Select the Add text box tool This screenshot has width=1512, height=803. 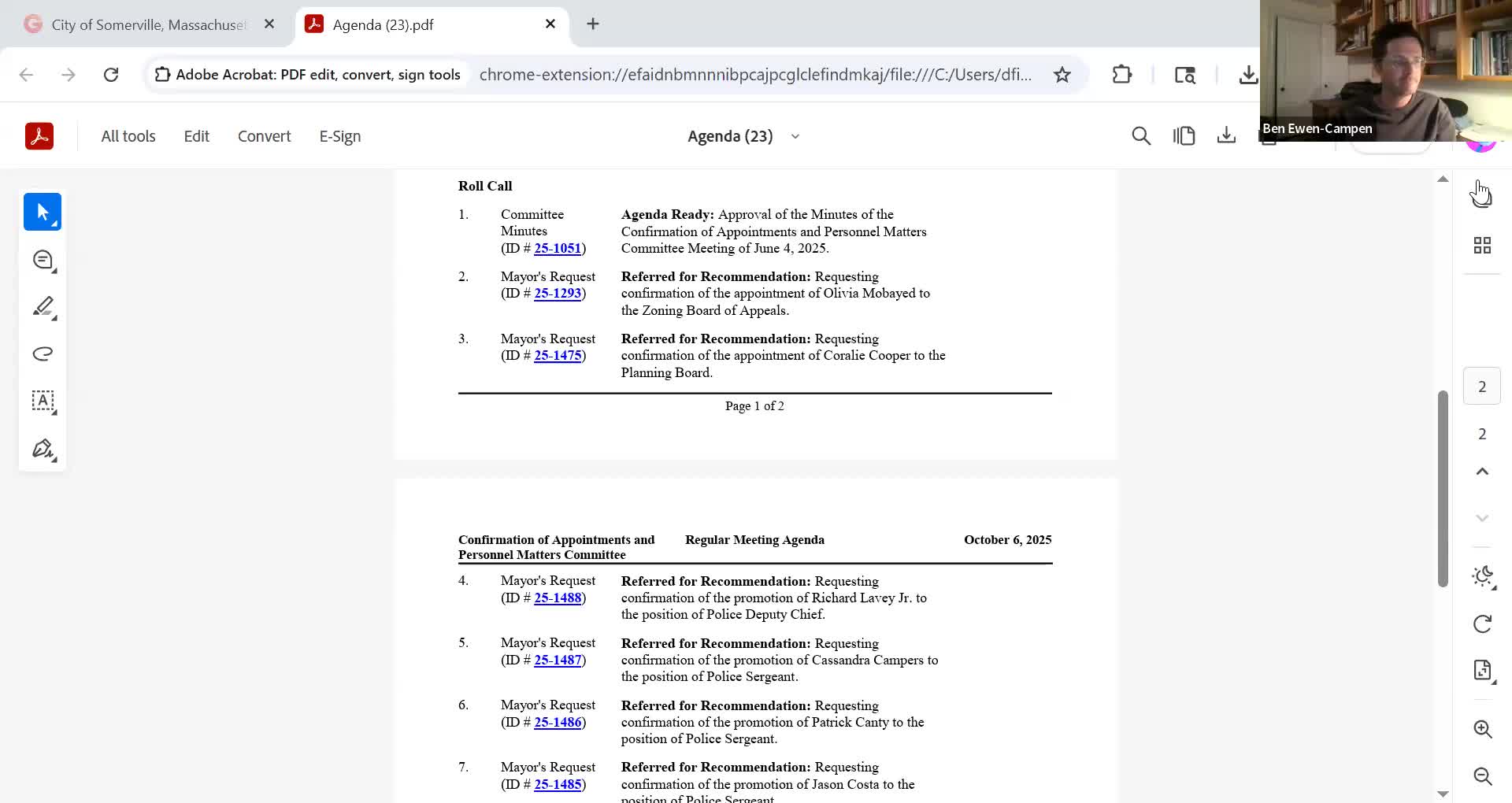(43, 401)
